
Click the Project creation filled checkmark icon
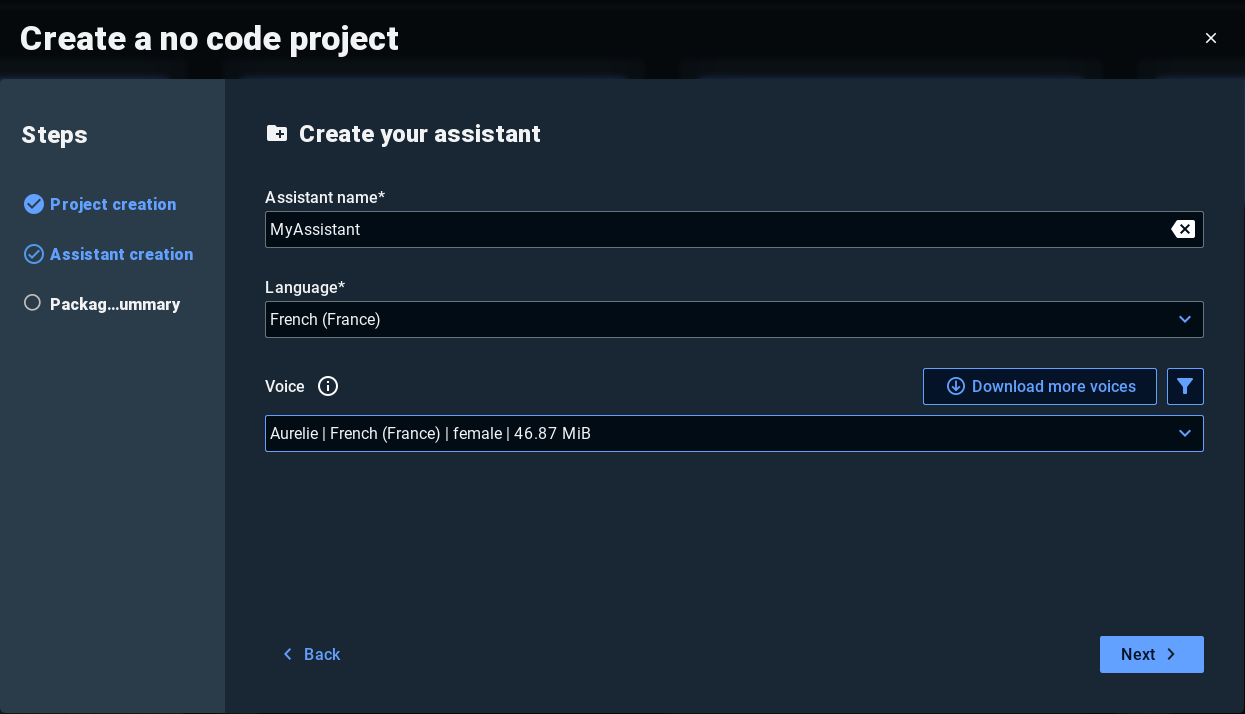tap(34, 204)
